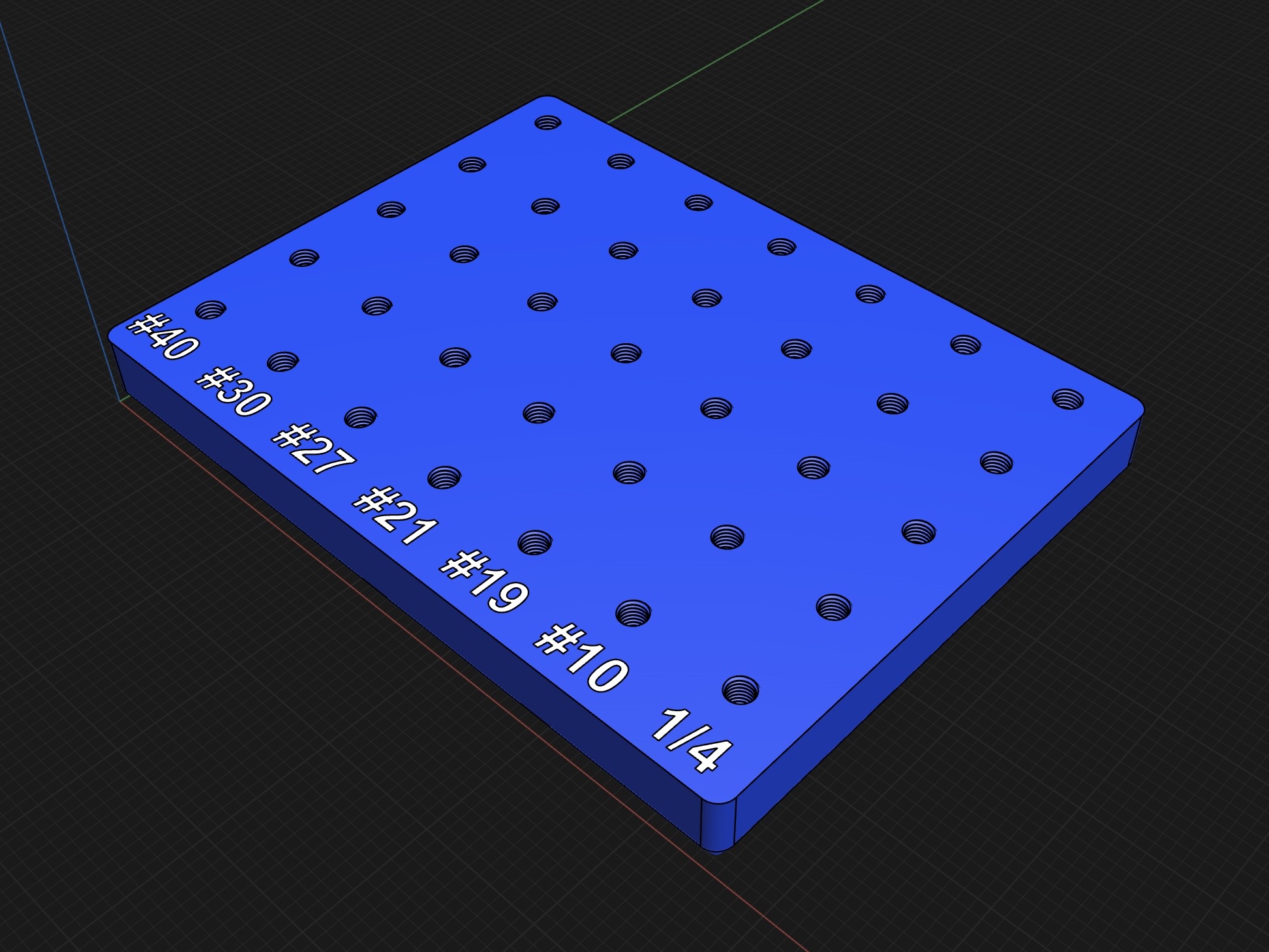Pick the threaded hole nearest the #27 label
The height and width of the screenshot is (952, 1269).
pyautogui.click(x=360, y=418)
